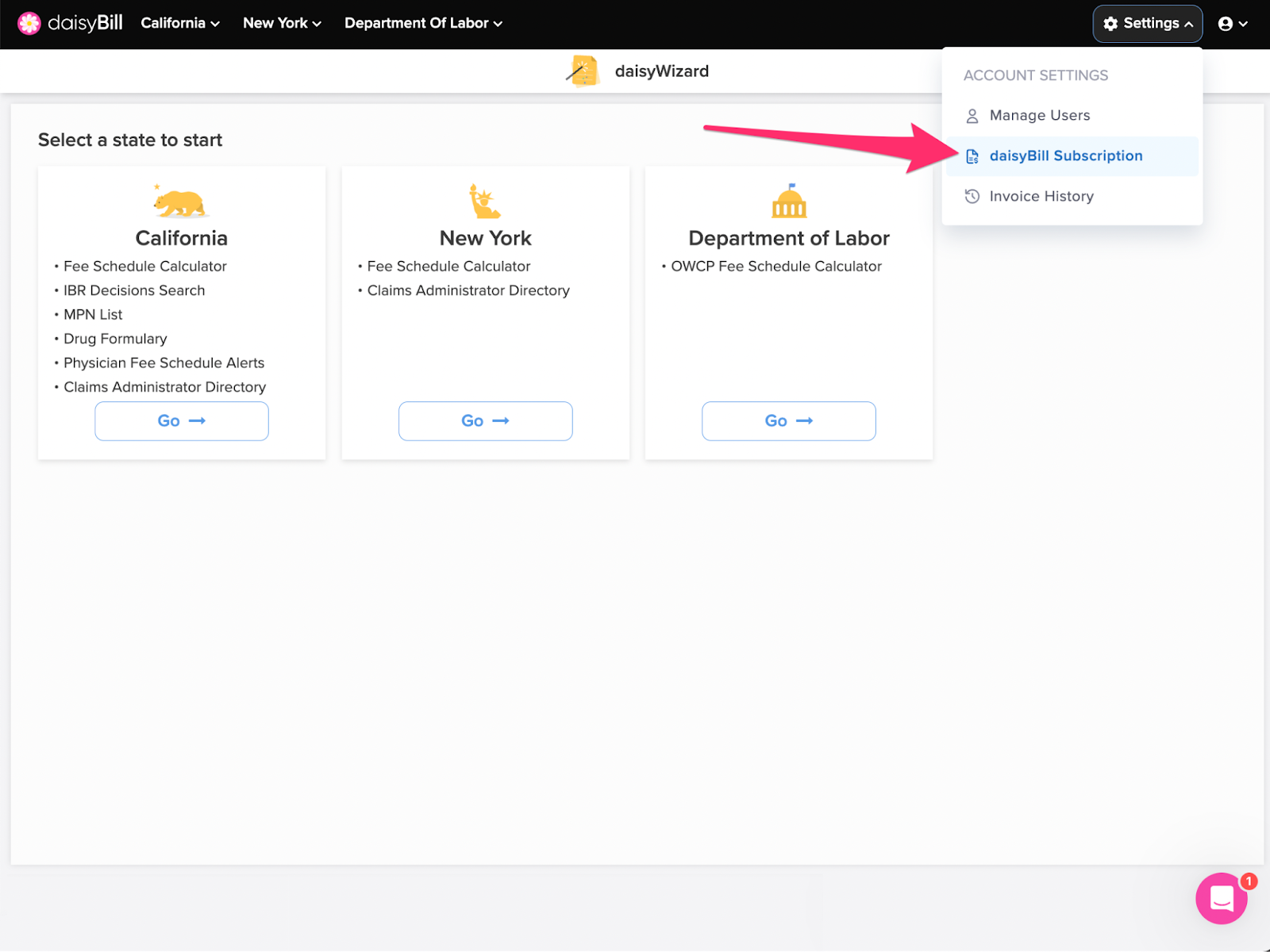Click the daisyWizard wand icon
Image resolution: width=1270 pixels, height=952 pixels.
[584, 71]
